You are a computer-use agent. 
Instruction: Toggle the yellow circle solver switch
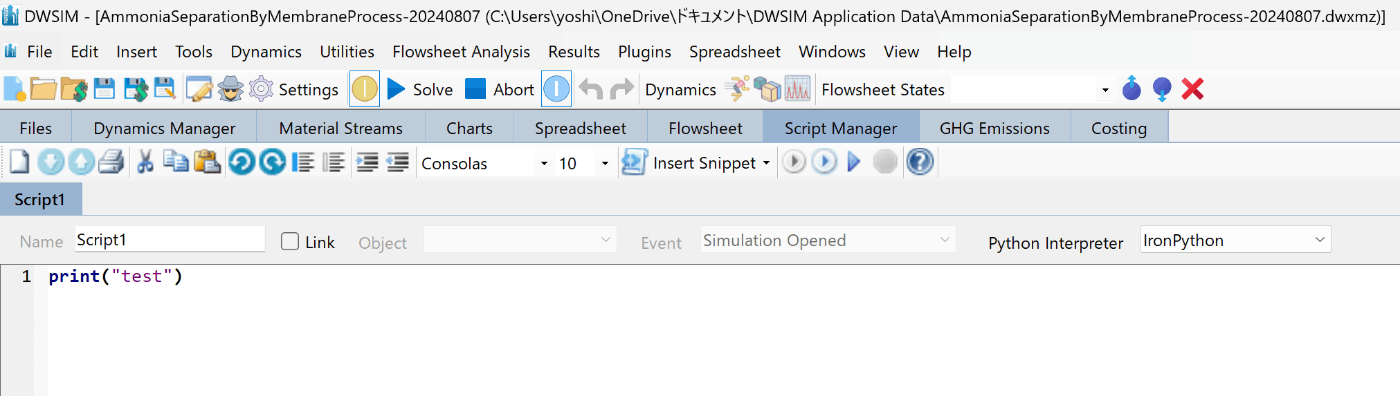pos(364,90)
